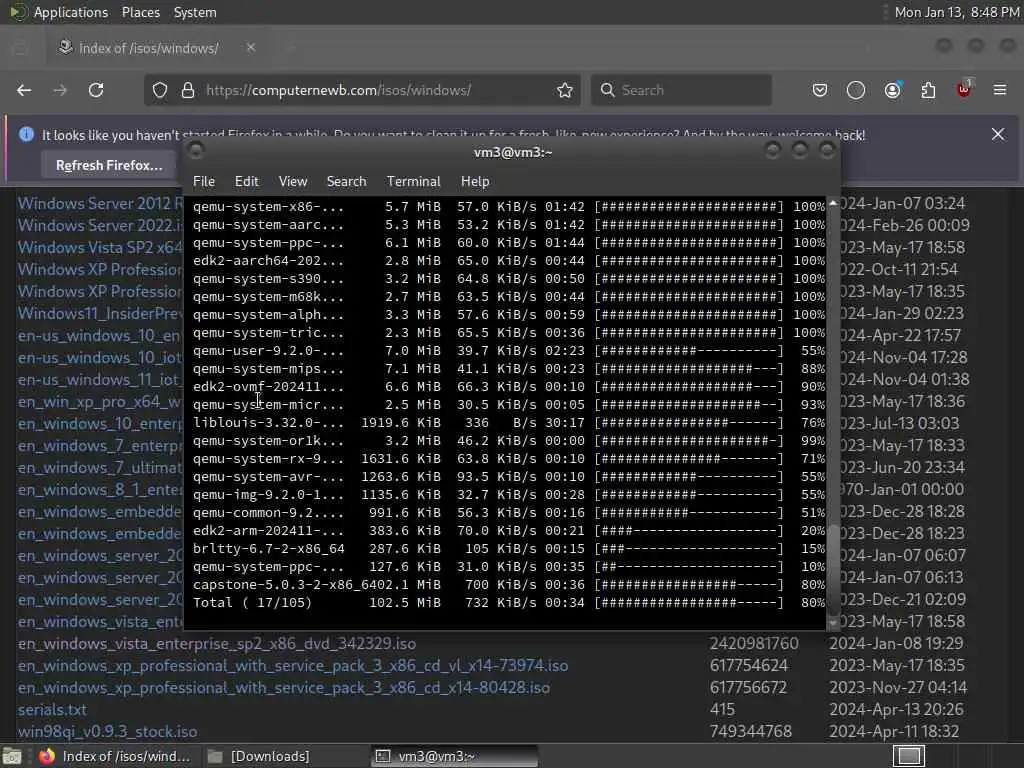Open the terminal window menu button
Image resolution: width=1024 pixels, height=768 pixels.
point(196,151)
